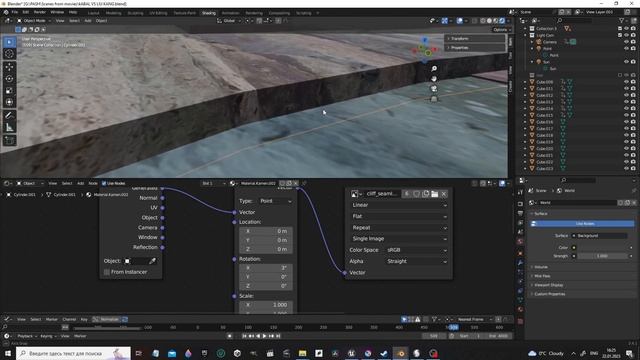Select the Rotate tool in viewport toolbar
This screenshot has height=360, width=640.
pyautogui.click(x=9, y=79)
